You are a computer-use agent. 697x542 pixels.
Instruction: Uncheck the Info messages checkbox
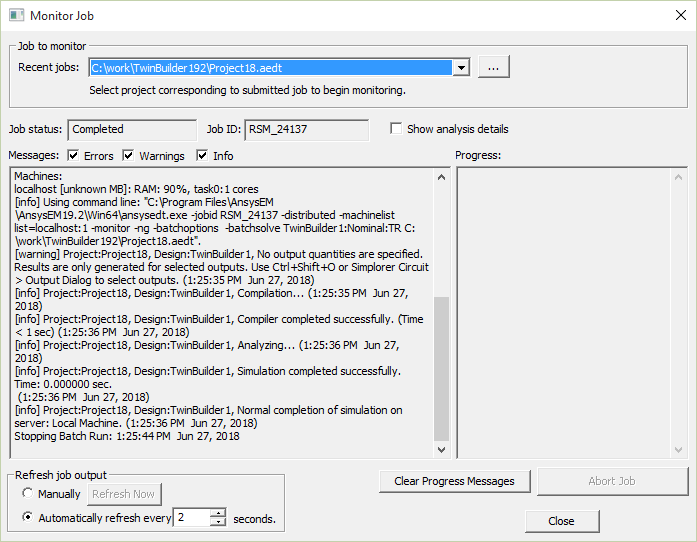[x=202, y=156]
